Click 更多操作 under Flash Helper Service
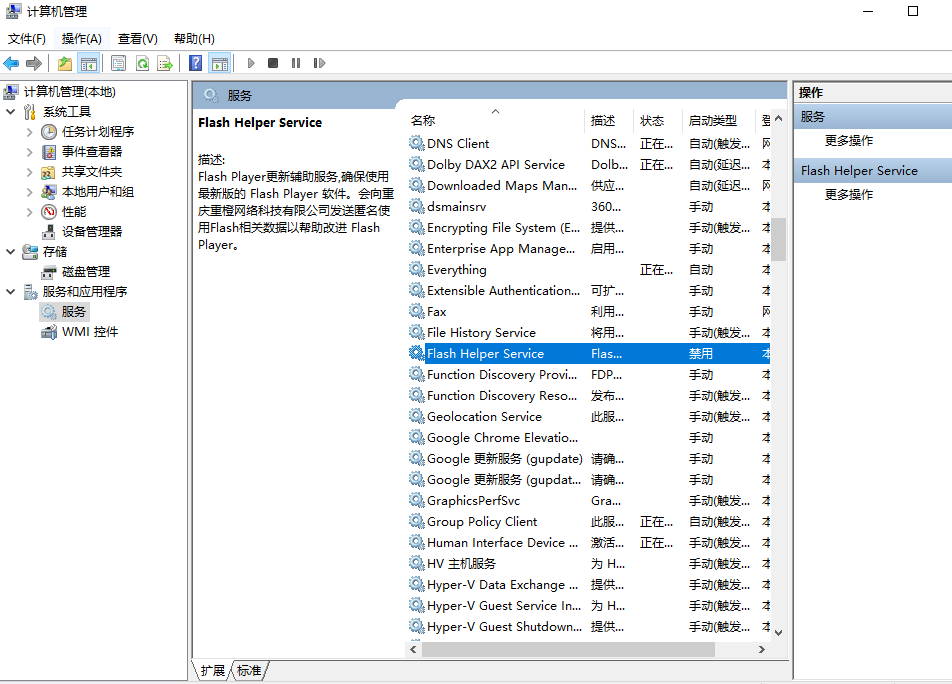 [849, 195]
